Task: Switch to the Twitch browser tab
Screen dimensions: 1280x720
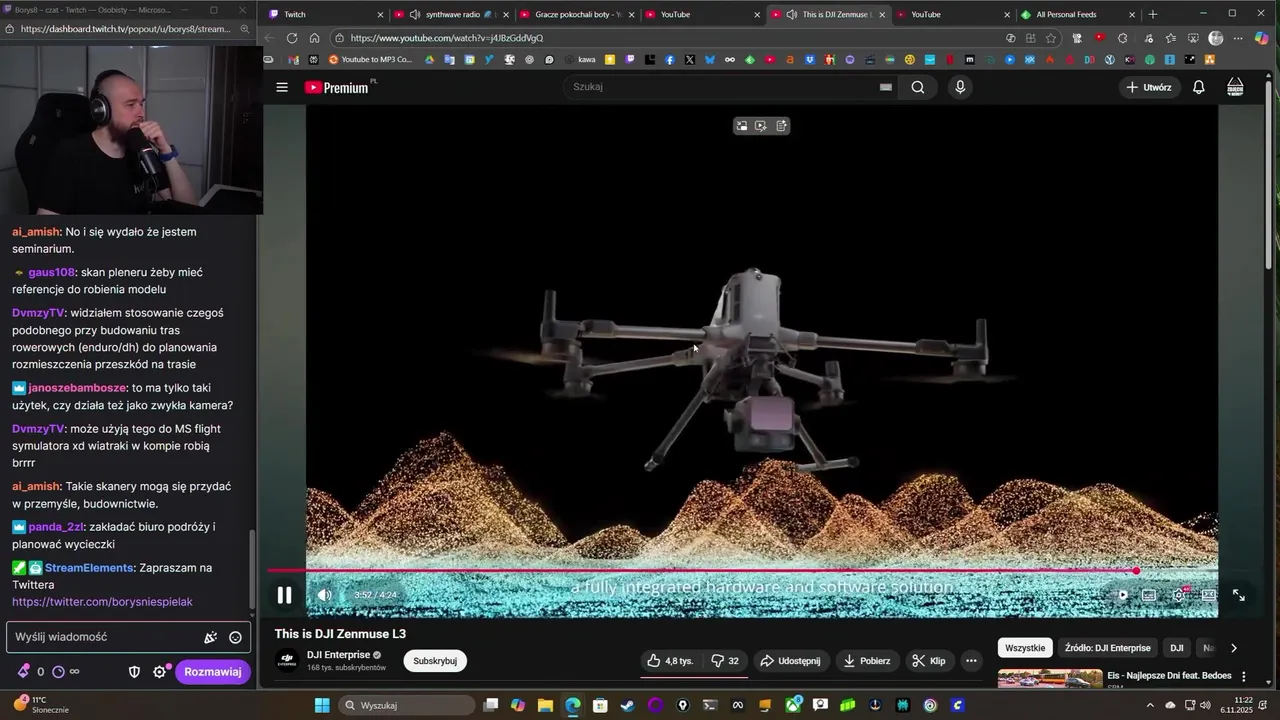Action: (326, 14)
